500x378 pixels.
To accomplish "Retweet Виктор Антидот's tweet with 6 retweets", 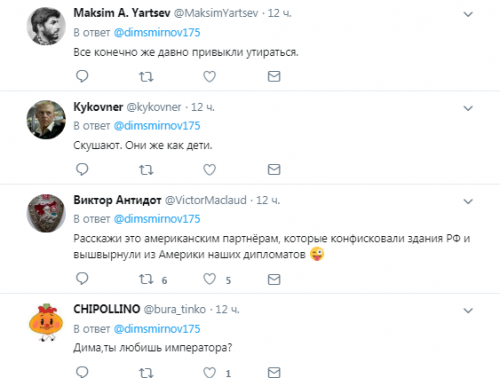I will 146,279.
